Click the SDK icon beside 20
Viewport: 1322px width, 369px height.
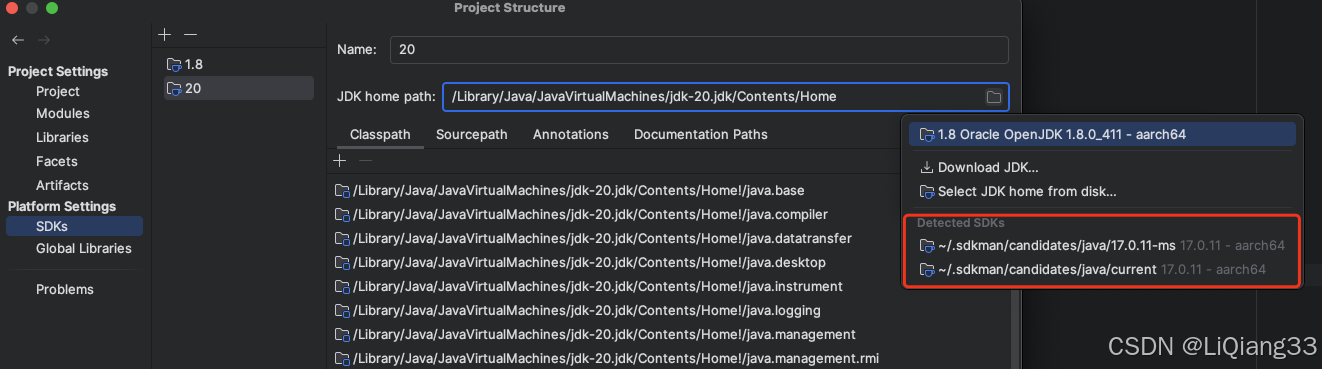pos(174,88)
